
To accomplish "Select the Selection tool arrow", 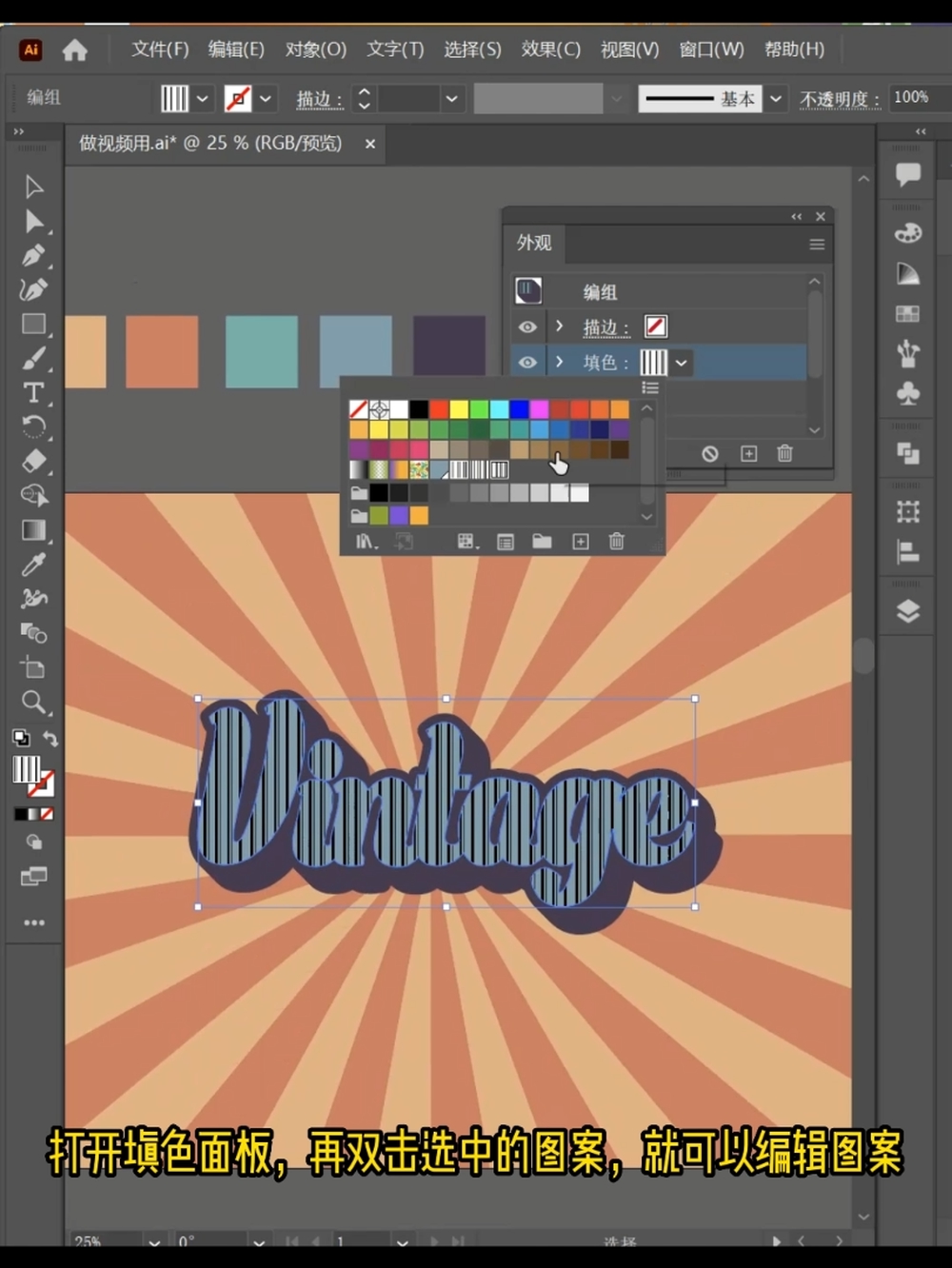I will pos(33,187).
